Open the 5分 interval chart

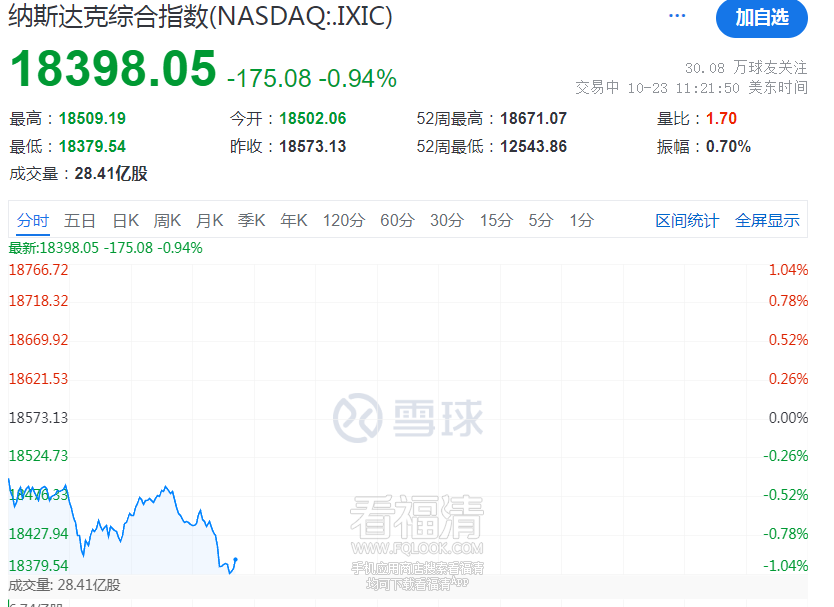(x=540, y=221)
